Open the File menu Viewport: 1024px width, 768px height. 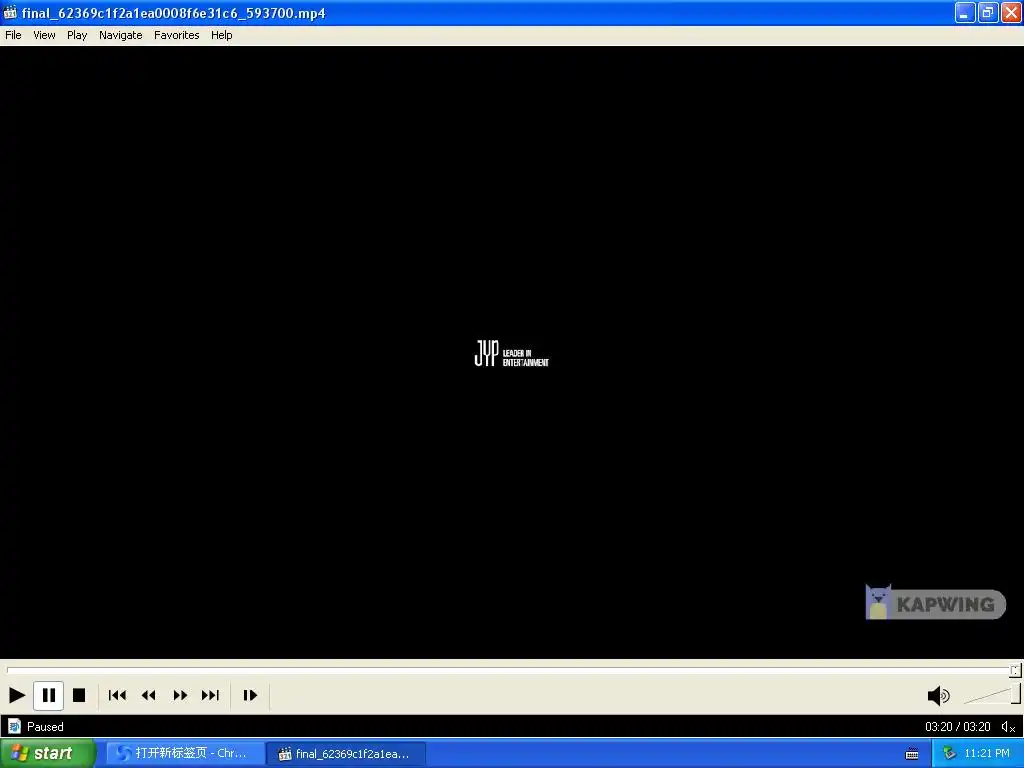tap(13, 35)
